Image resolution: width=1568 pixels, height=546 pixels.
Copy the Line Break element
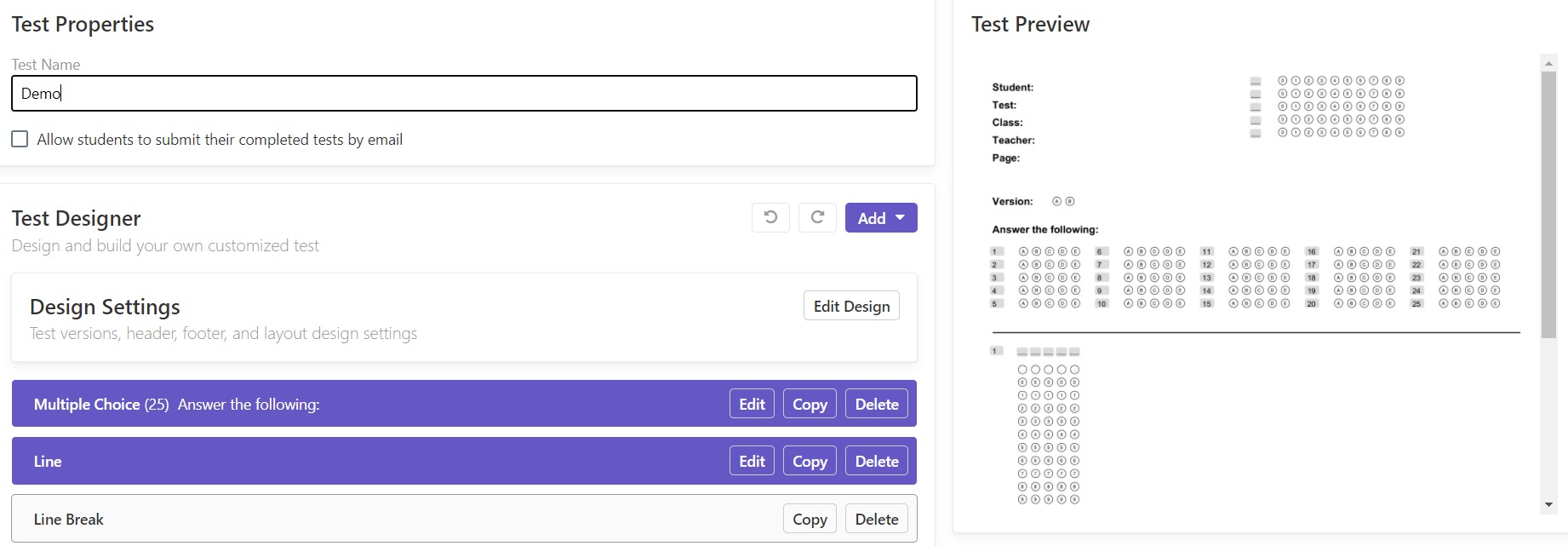pos(810,519)
